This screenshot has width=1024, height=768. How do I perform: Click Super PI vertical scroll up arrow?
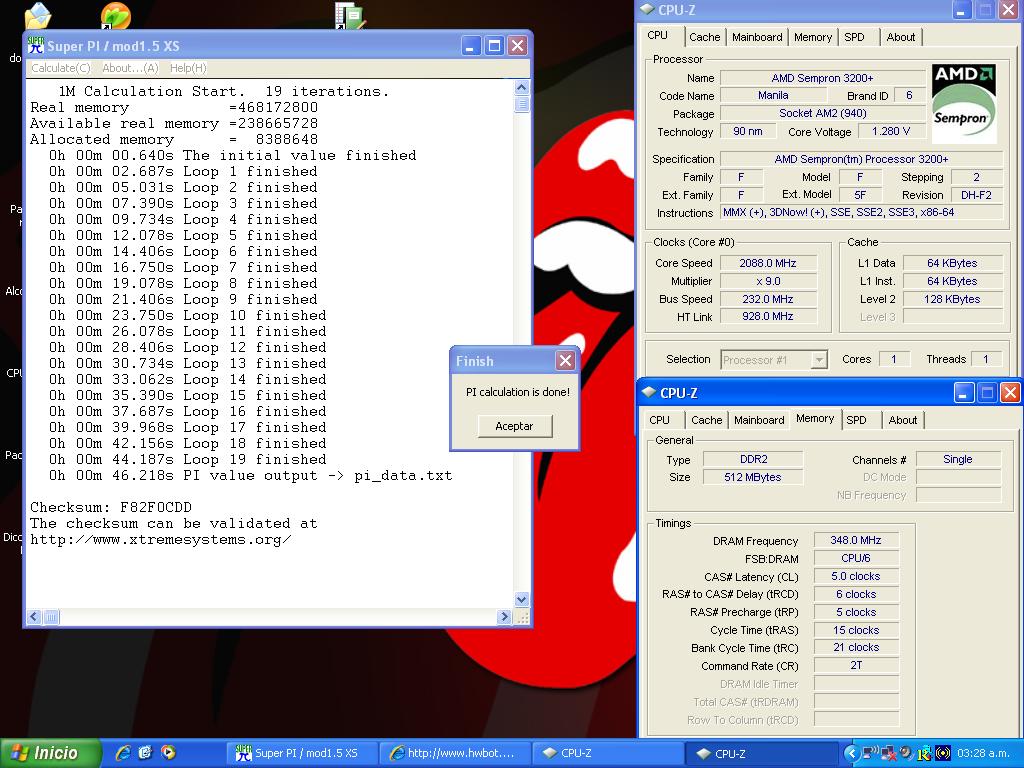(521, 88)
